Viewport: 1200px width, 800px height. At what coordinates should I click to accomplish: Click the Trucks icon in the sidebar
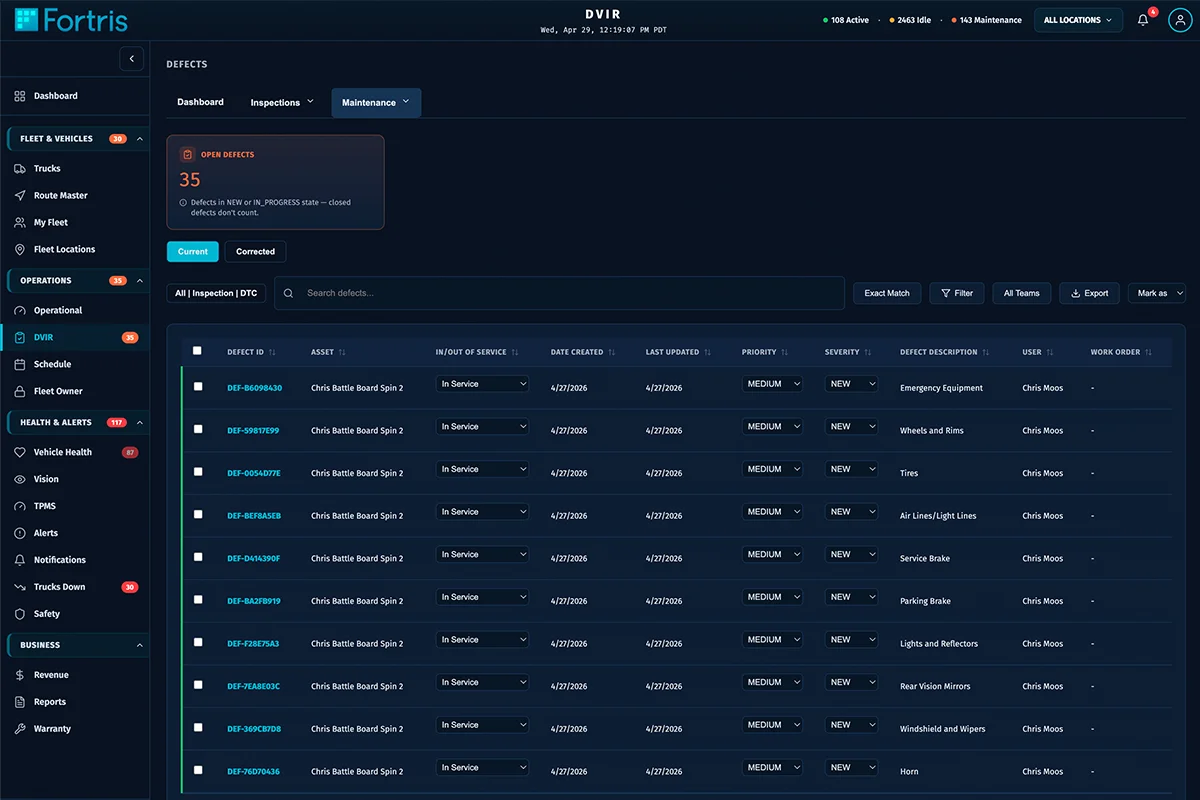pyautogui.click(x=20, y=169)
